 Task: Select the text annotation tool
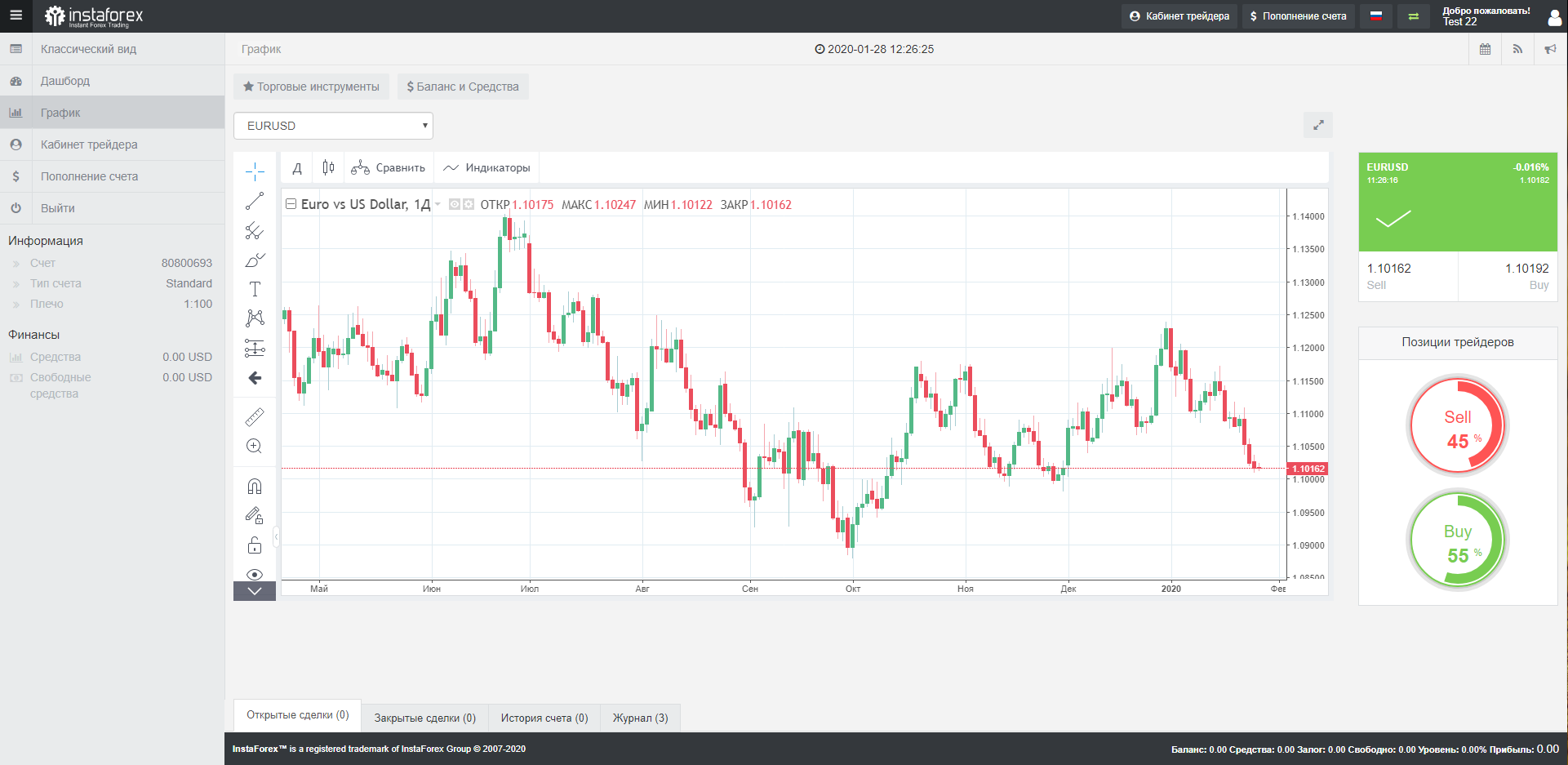(254, 288)
